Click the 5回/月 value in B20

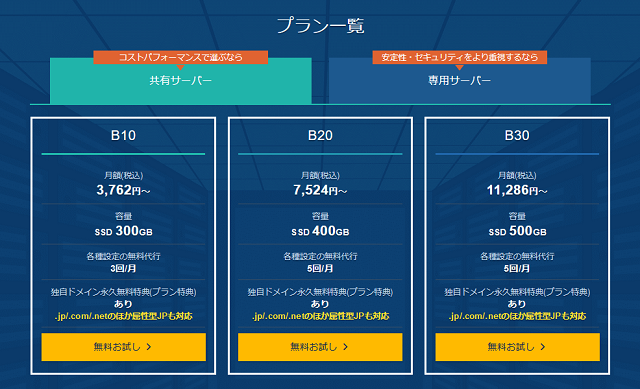[x=320, y=269]
